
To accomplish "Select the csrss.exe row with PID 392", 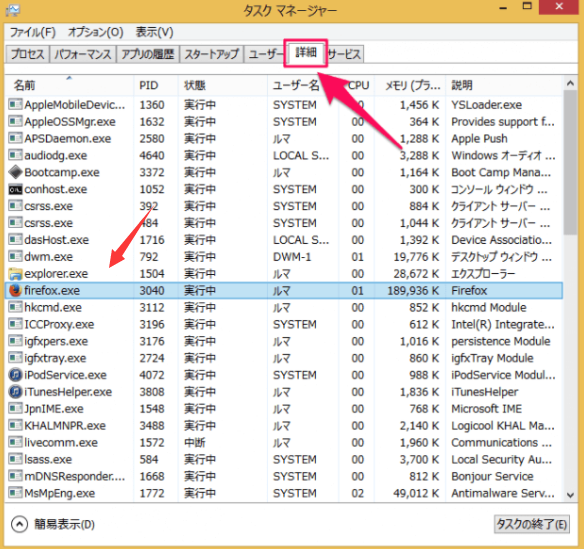I will [283, 206].
